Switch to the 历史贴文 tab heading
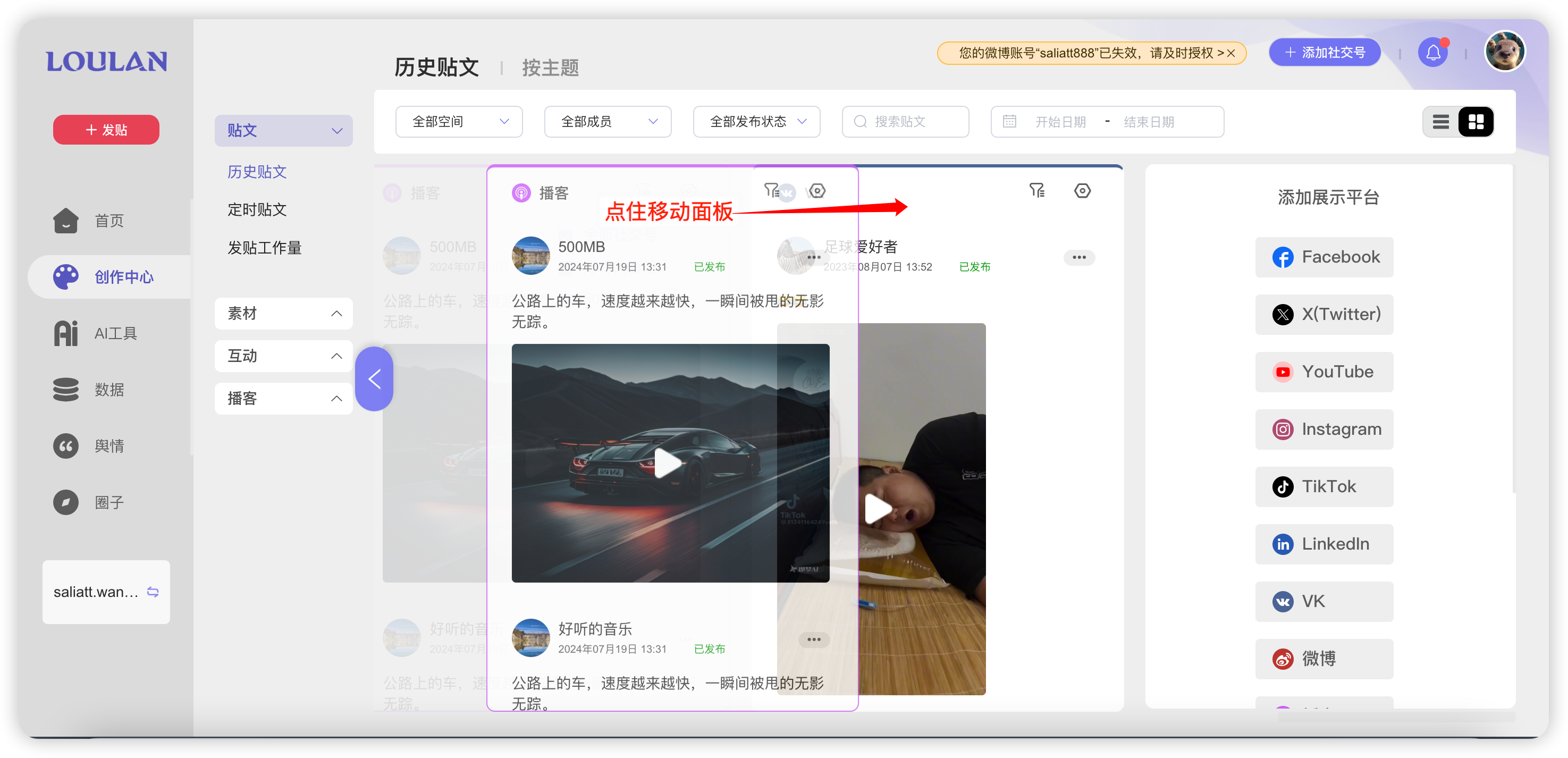This screenshot has height=758, width=1568. [436, 68]
